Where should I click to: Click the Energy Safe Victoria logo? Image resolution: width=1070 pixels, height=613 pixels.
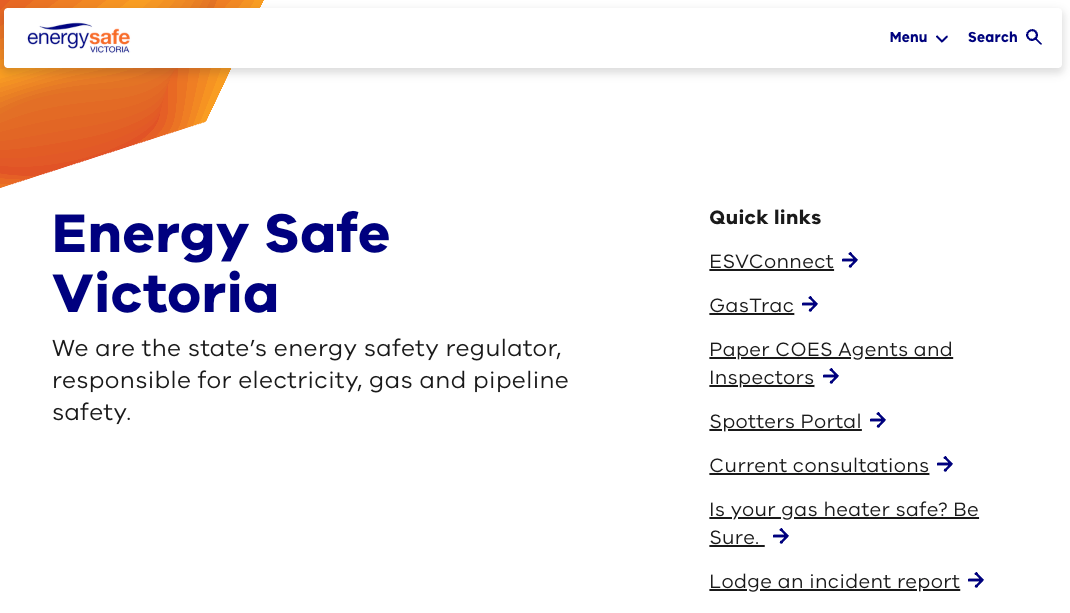click(x=79, y=38)
